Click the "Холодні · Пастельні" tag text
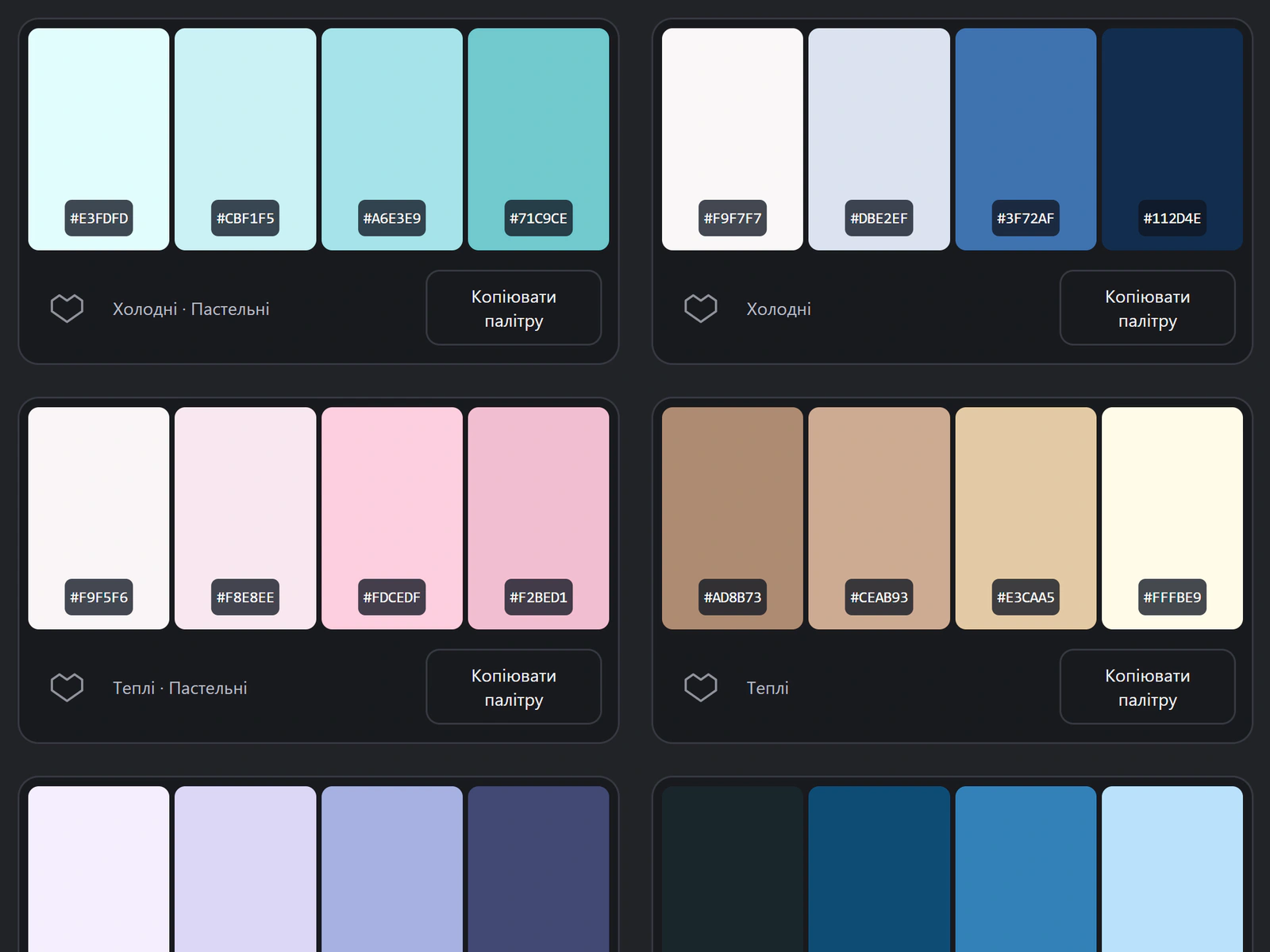1270x952 pixels. pos(191,309)
